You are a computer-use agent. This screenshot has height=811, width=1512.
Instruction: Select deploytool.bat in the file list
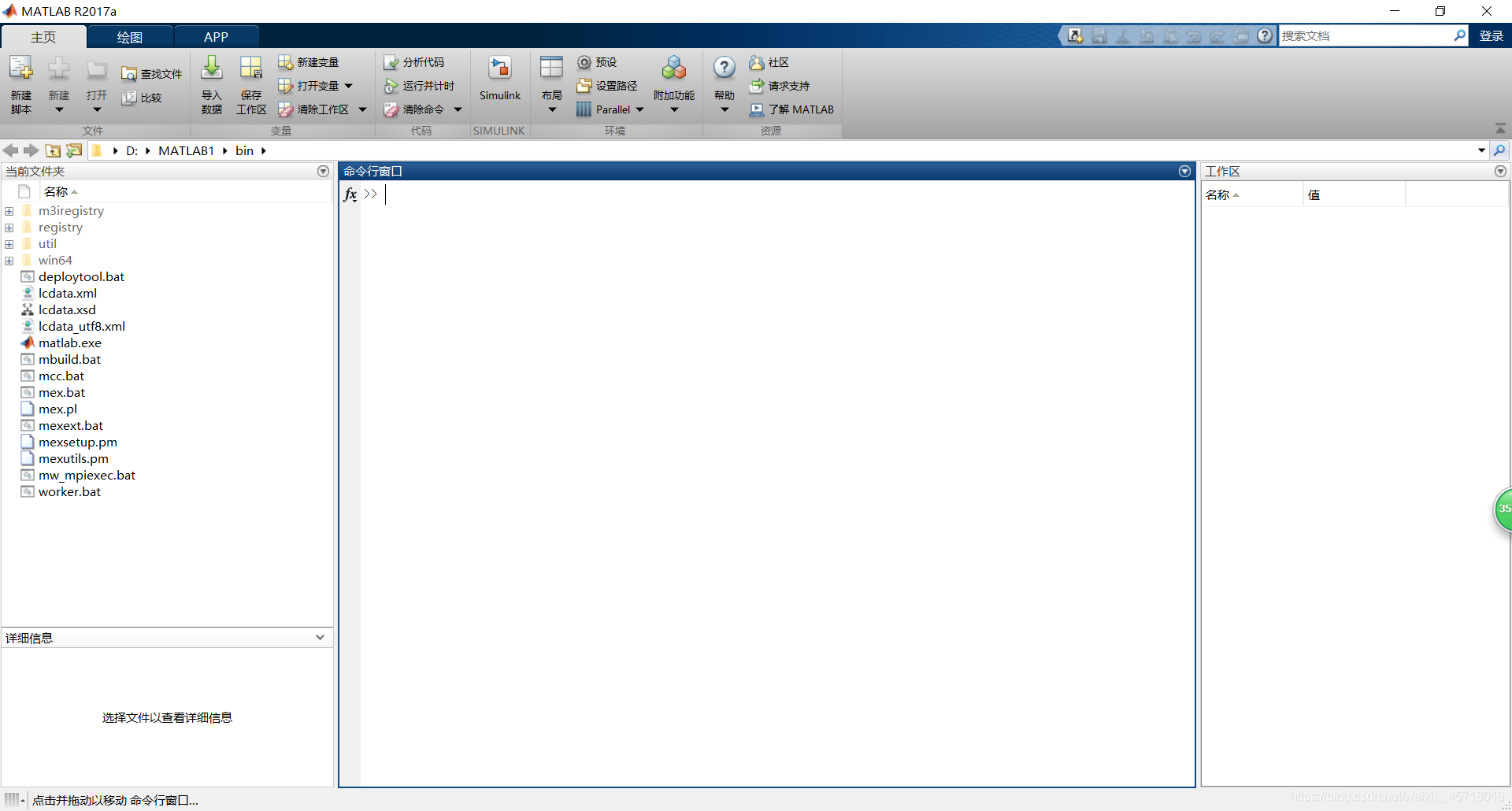tap(81, 277)
